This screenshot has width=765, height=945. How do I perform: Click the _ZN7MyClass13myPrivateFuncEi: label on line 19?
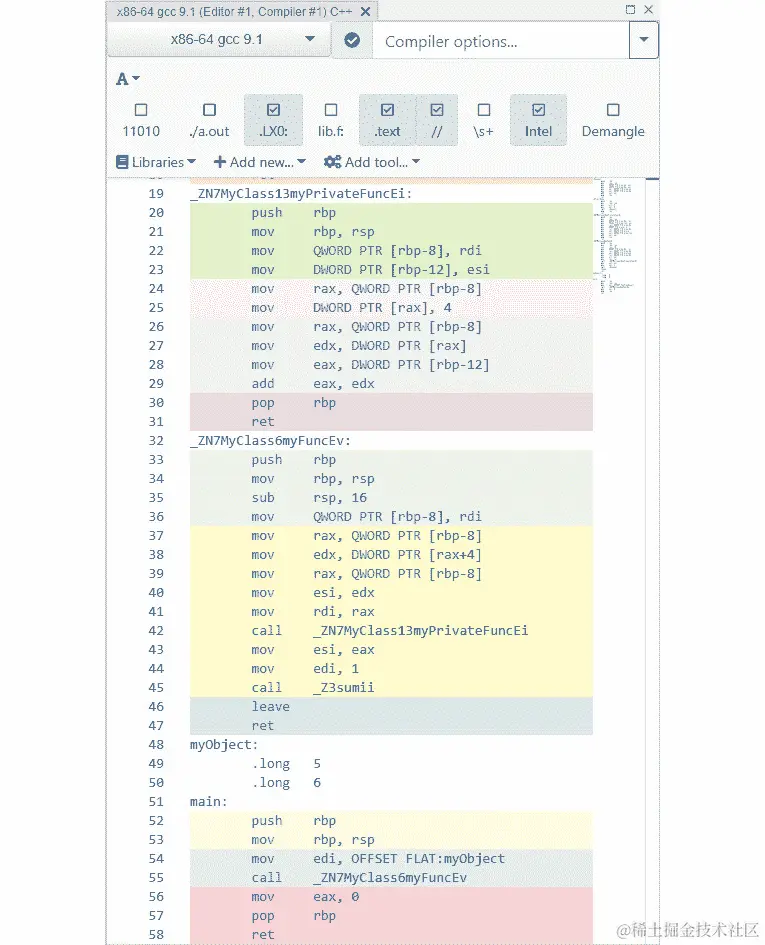(301, 193)
